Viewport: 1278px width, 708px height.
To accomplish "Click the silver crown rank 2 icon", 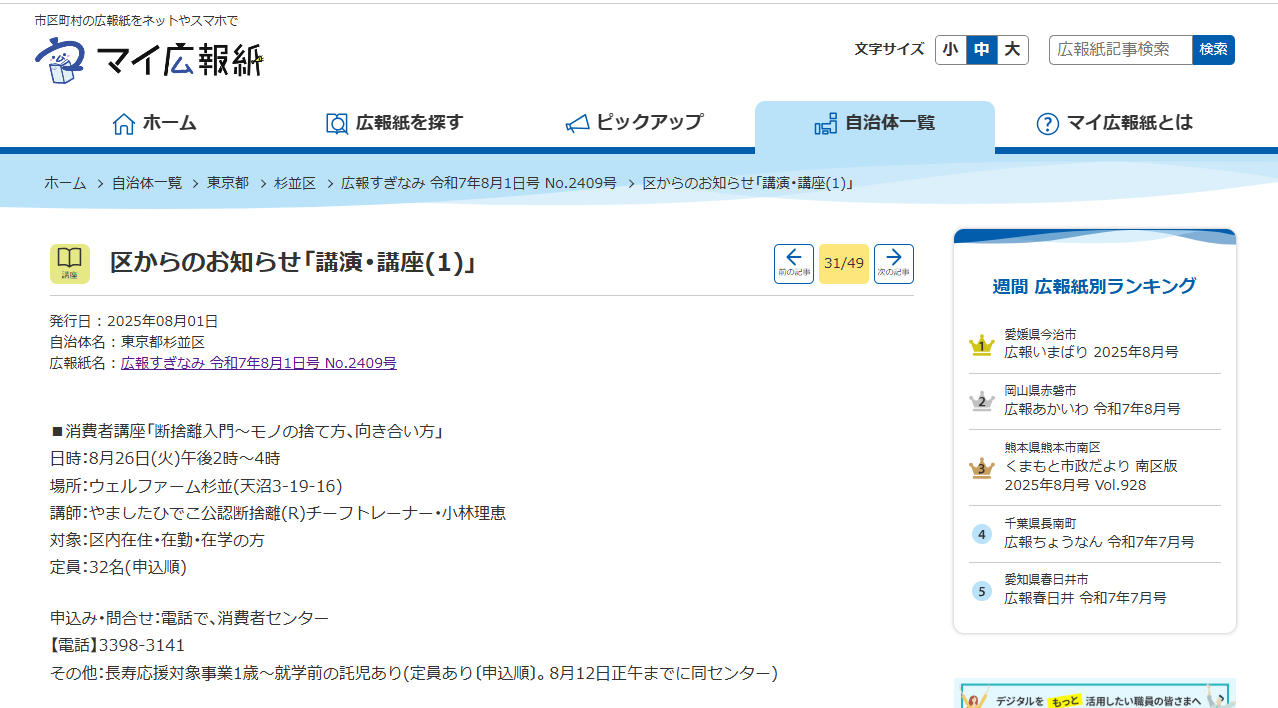I will point(981,402).
